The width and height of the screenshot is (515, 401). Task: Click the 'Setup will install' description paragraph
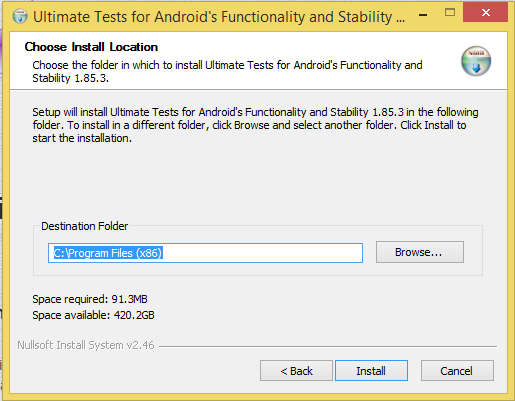tap(255, 125)
